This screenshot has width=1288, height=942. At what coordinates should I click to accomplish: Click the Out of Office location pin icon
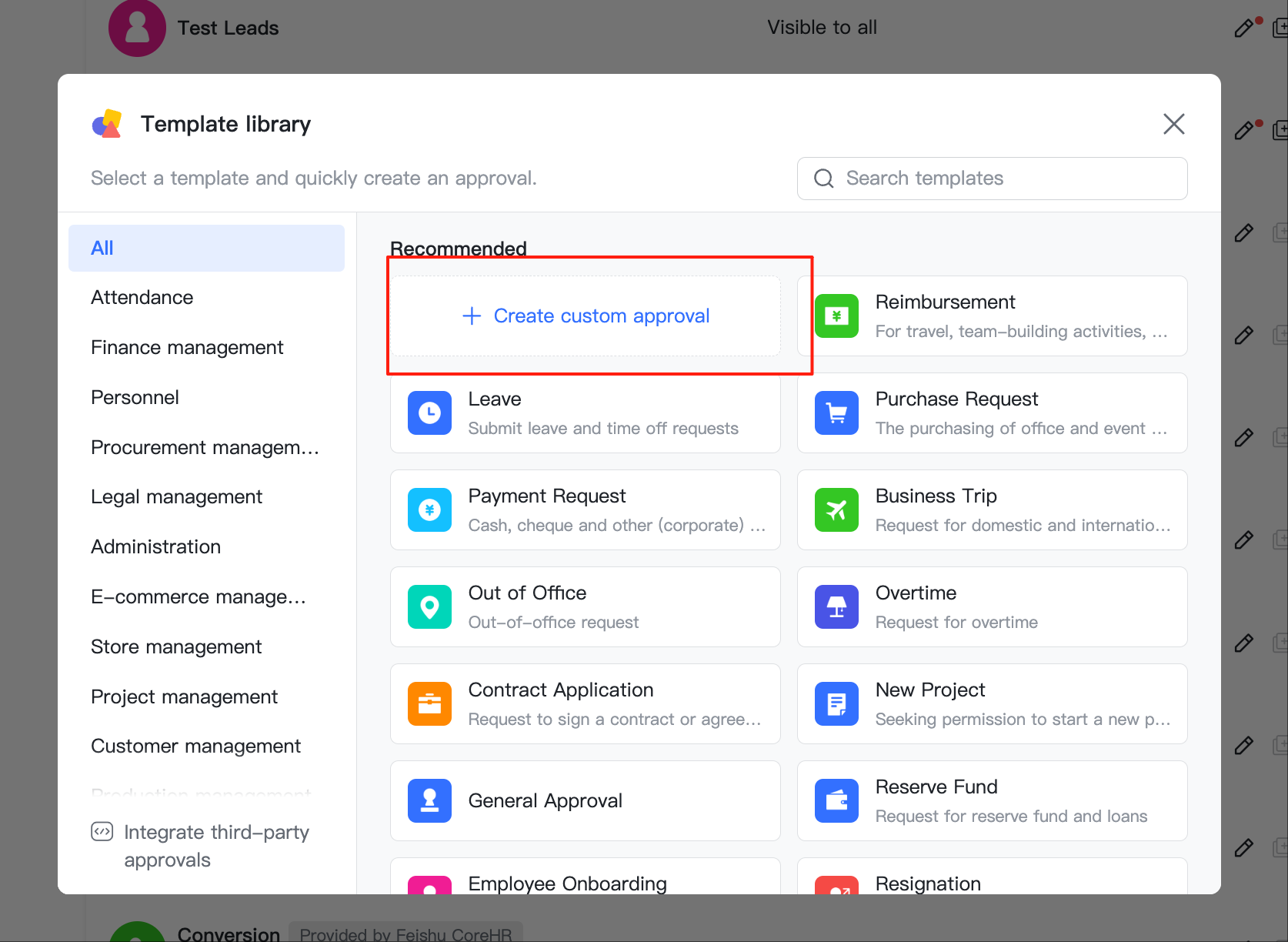point(429,607)
